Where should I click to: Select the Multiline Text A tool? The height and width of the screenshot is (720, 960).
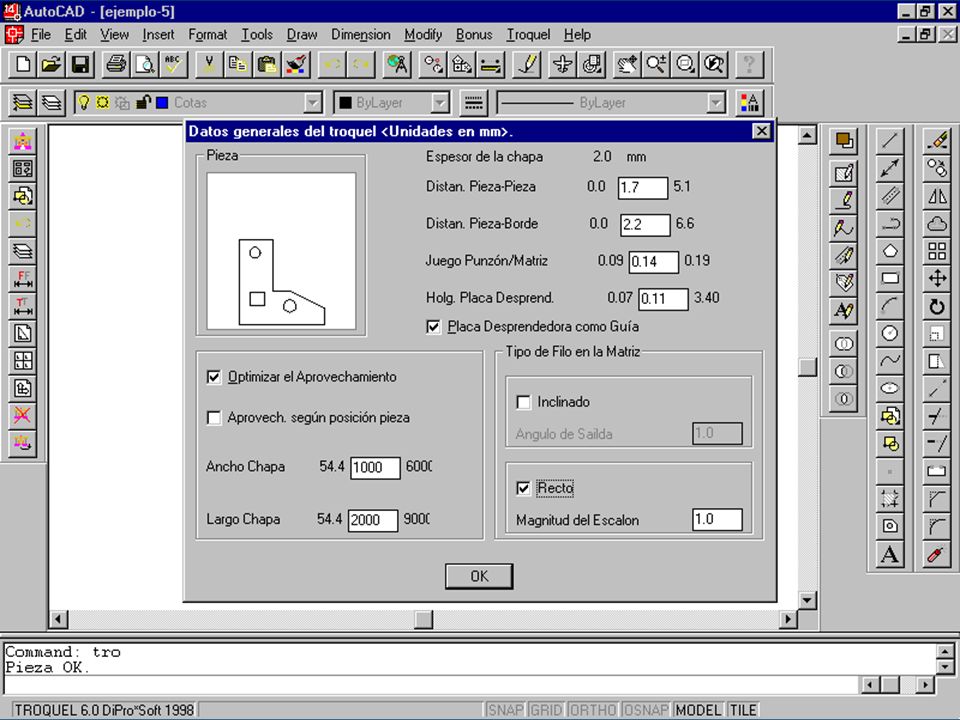[890, 555]
